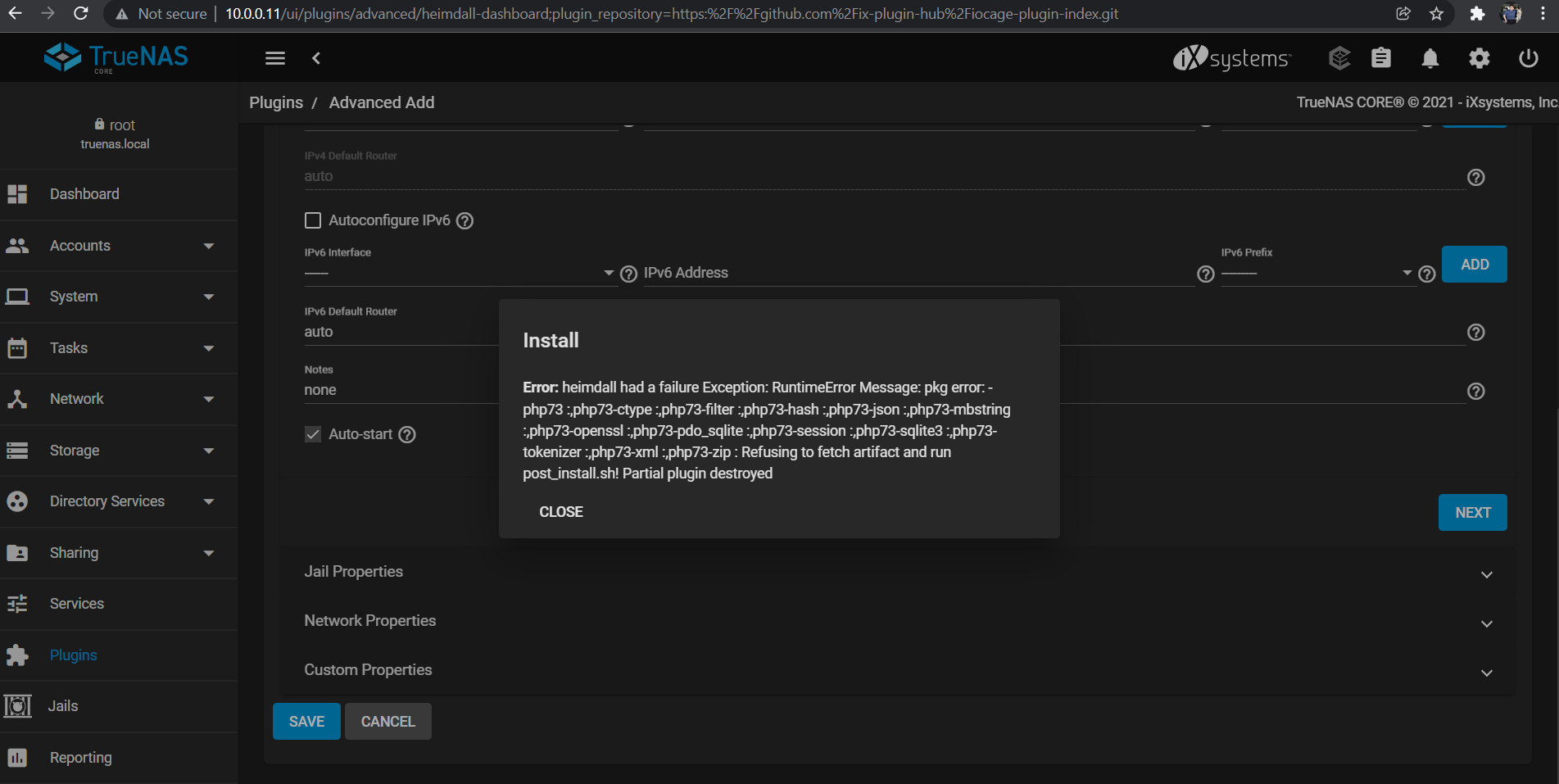1559x784 pixels.
Task: Click the IPv4 Default Router field
Action: (885, 176)
